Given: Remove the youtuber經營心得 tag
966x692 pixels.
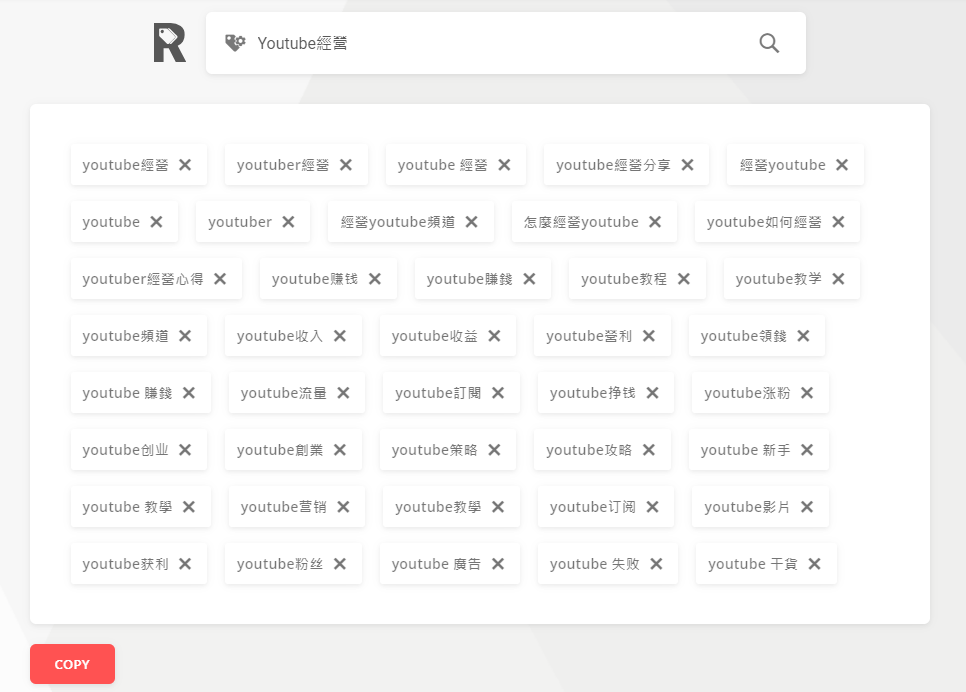Looking at the screenshot, I should [220, 279].
